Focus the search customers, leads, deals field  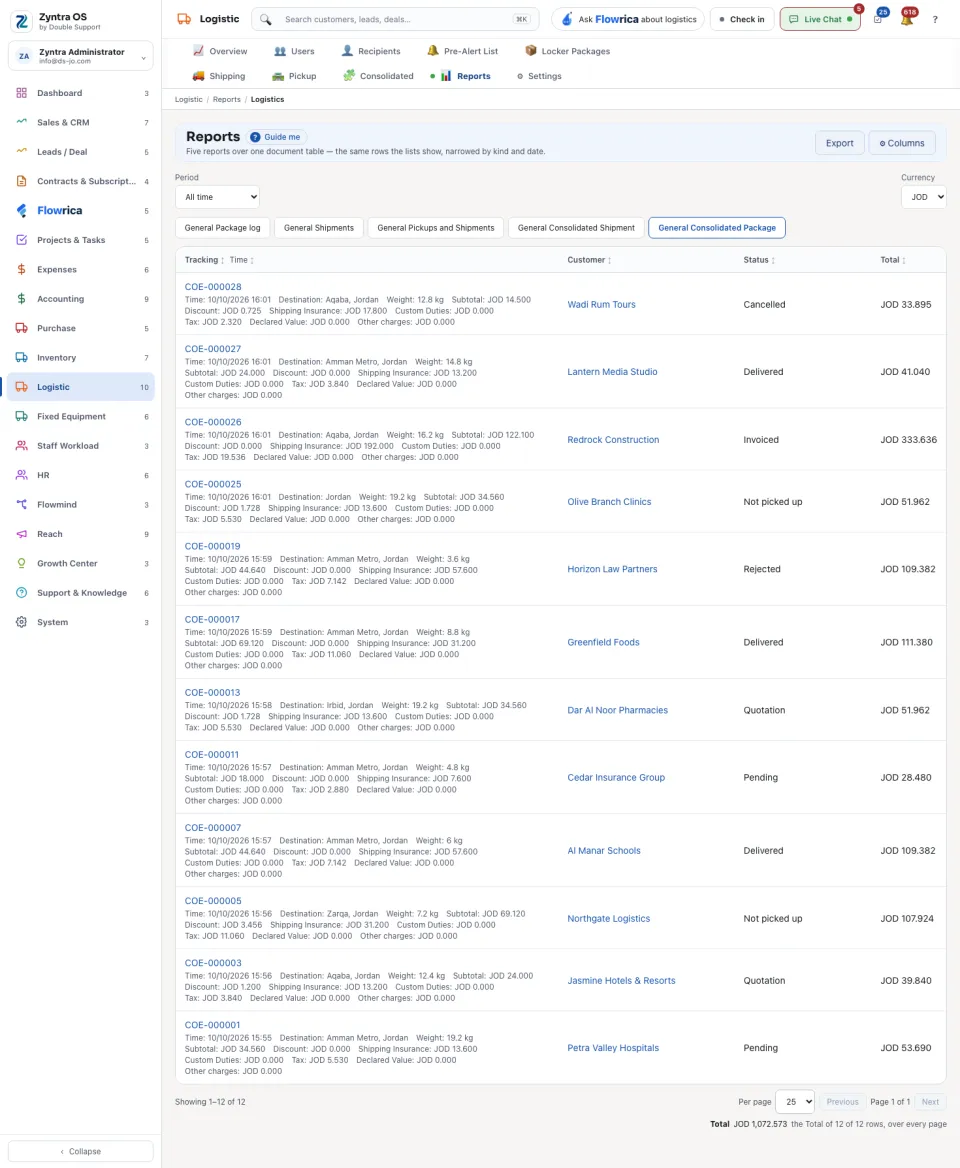click(x=395, y=19)
